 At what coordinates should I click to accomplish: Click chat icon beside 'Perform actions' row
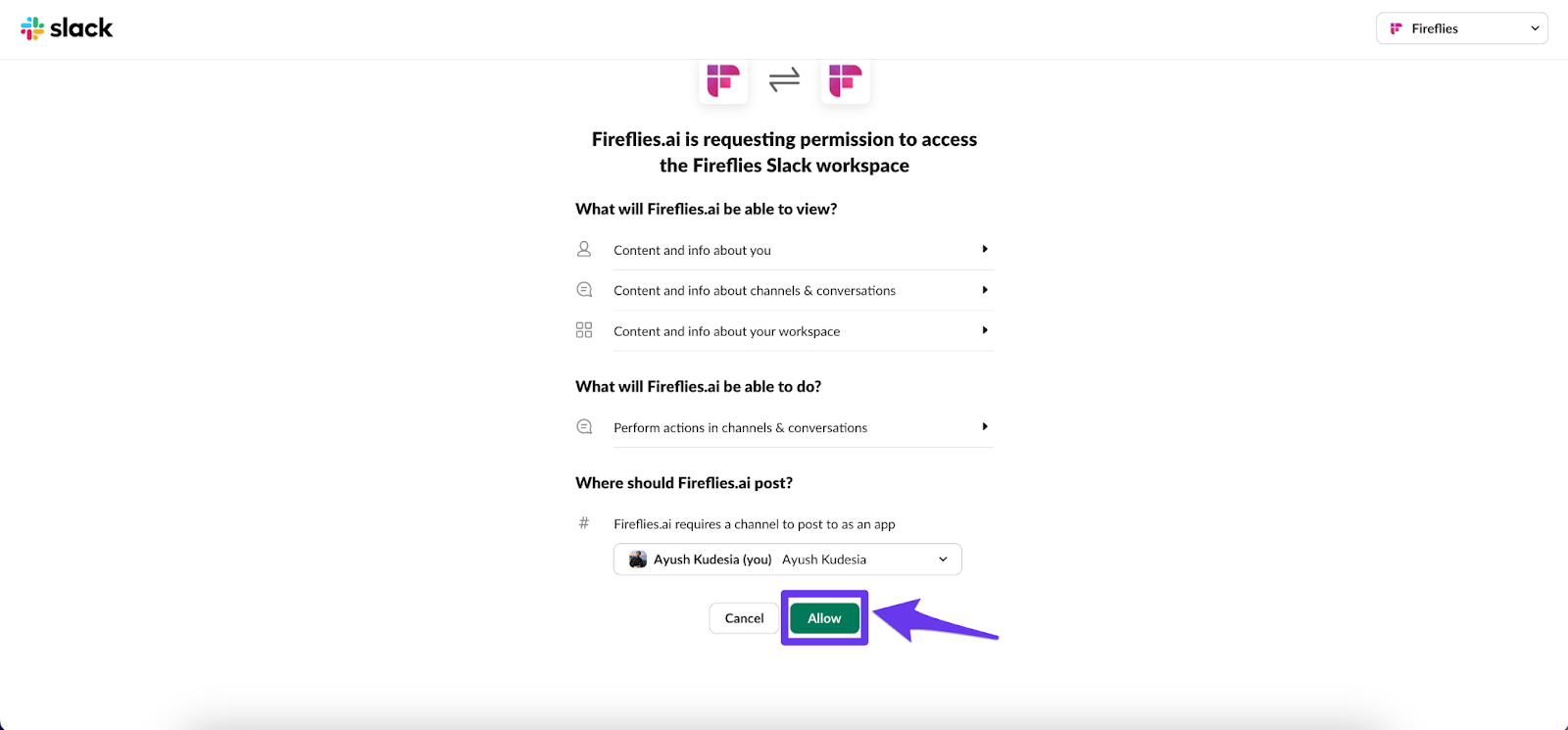584,427
